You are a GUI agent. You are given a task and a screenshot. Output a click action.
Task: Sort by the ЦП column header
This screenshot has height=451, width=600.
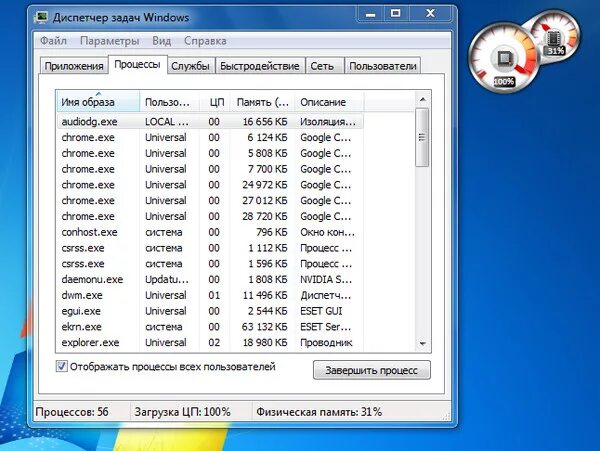pos(215,102)
